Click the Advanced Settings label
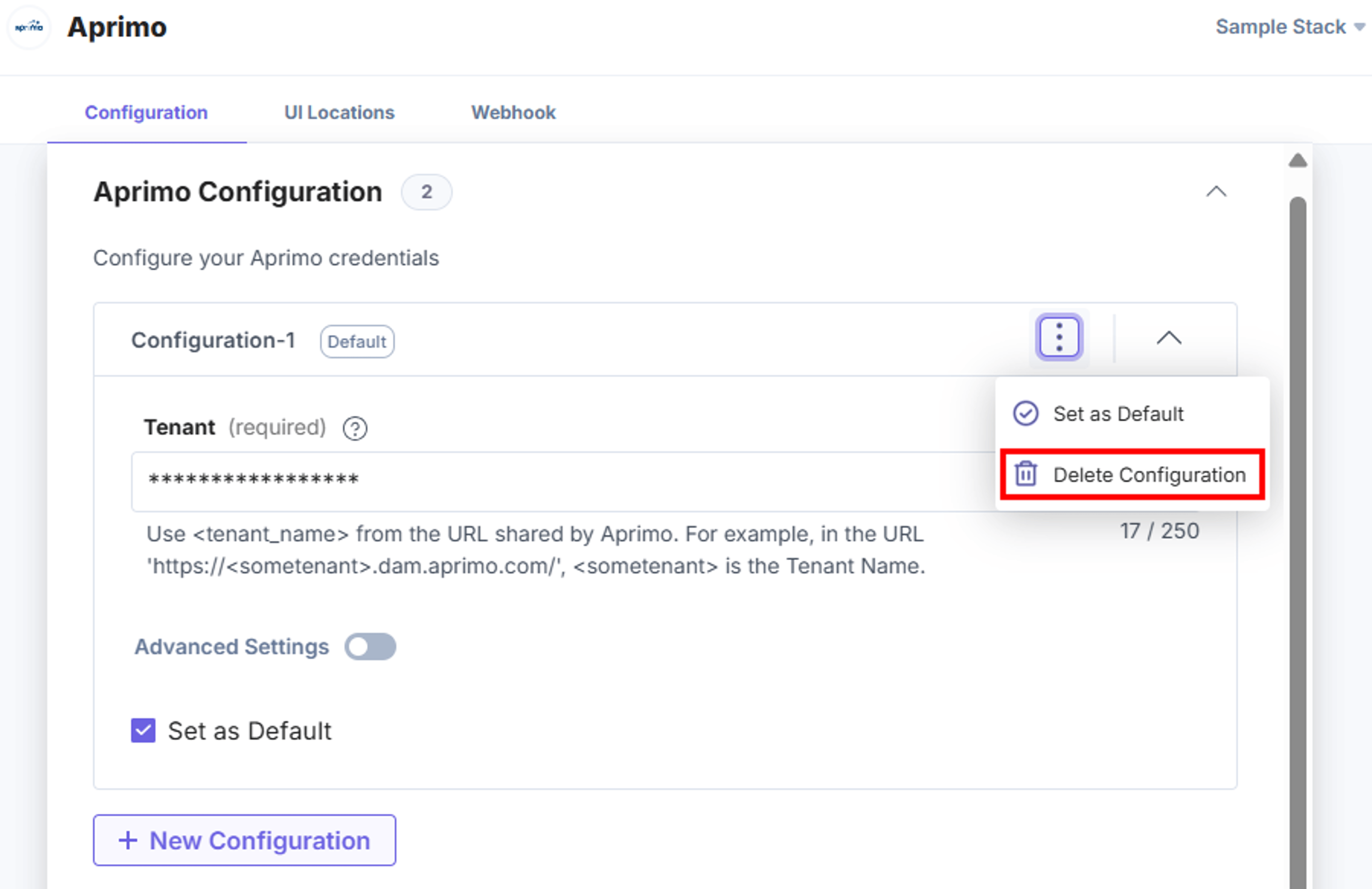Screen dimensions: 1372x889 click(232, 647)
